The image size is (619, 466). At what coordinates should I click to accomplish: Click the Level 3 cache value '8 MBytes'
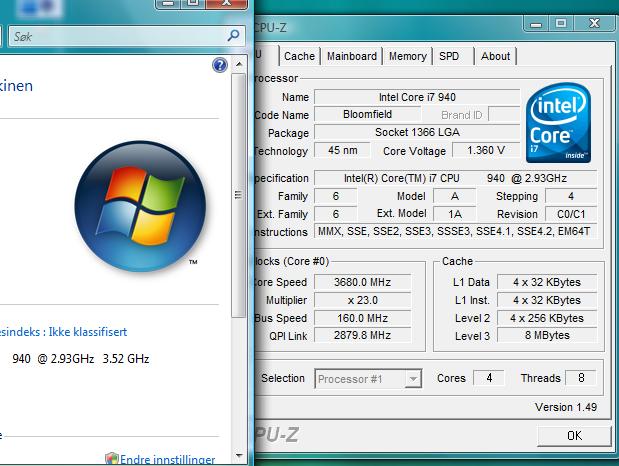point(547,336)
